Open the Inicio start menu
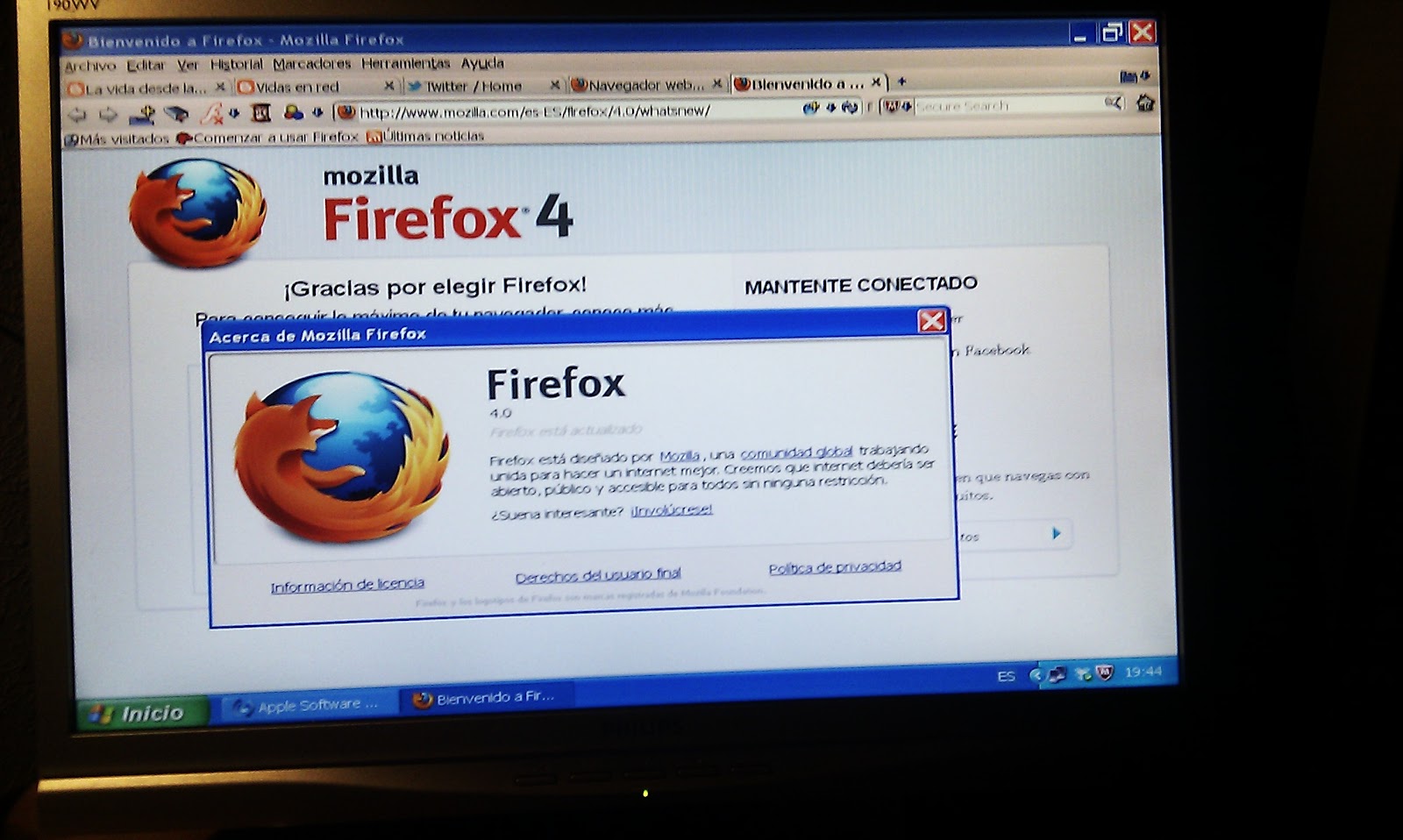Viewport: 1403px width, 840px height. tap(141, 713)
